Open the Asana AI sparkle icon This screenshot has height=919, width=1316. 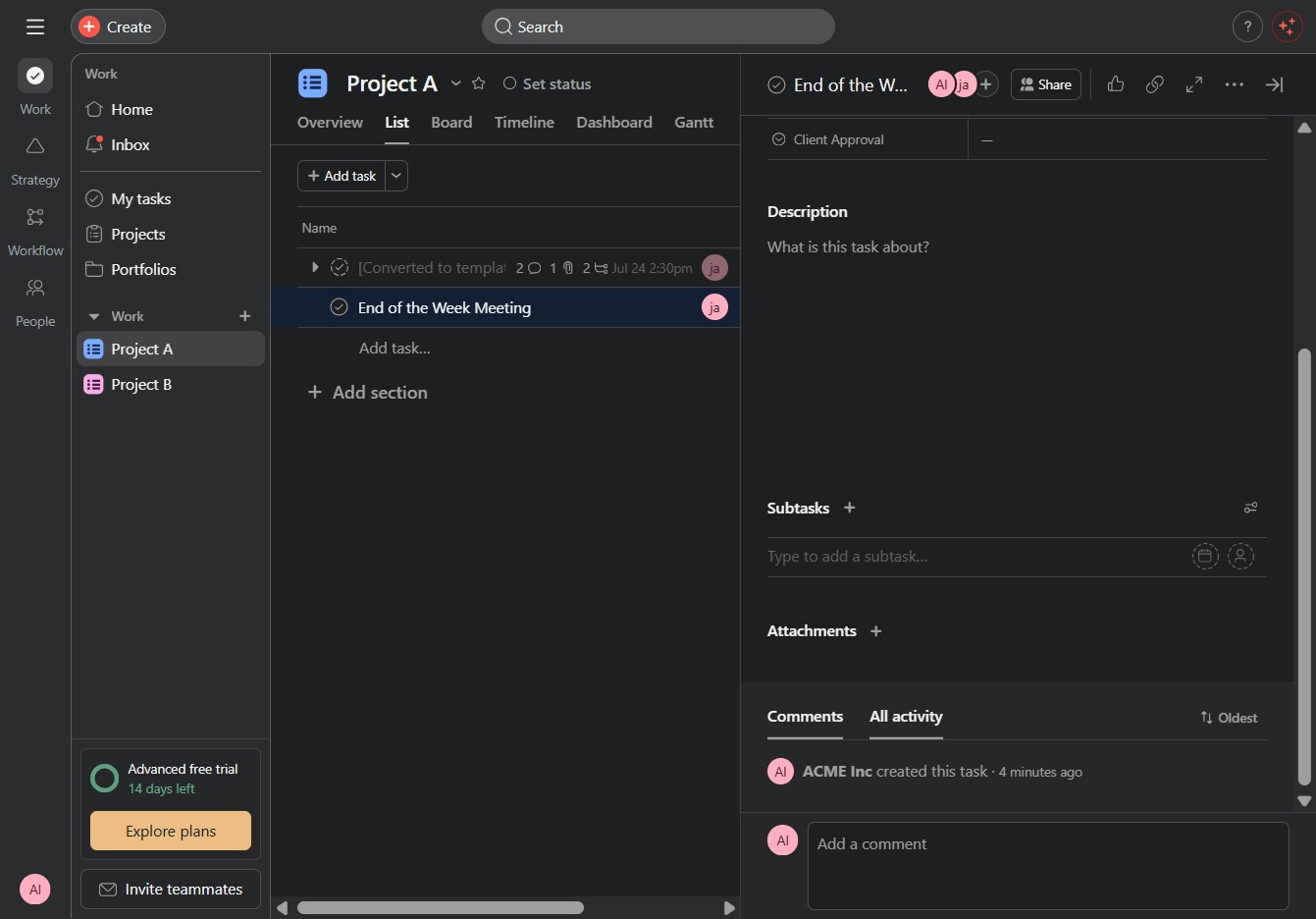1287,27
